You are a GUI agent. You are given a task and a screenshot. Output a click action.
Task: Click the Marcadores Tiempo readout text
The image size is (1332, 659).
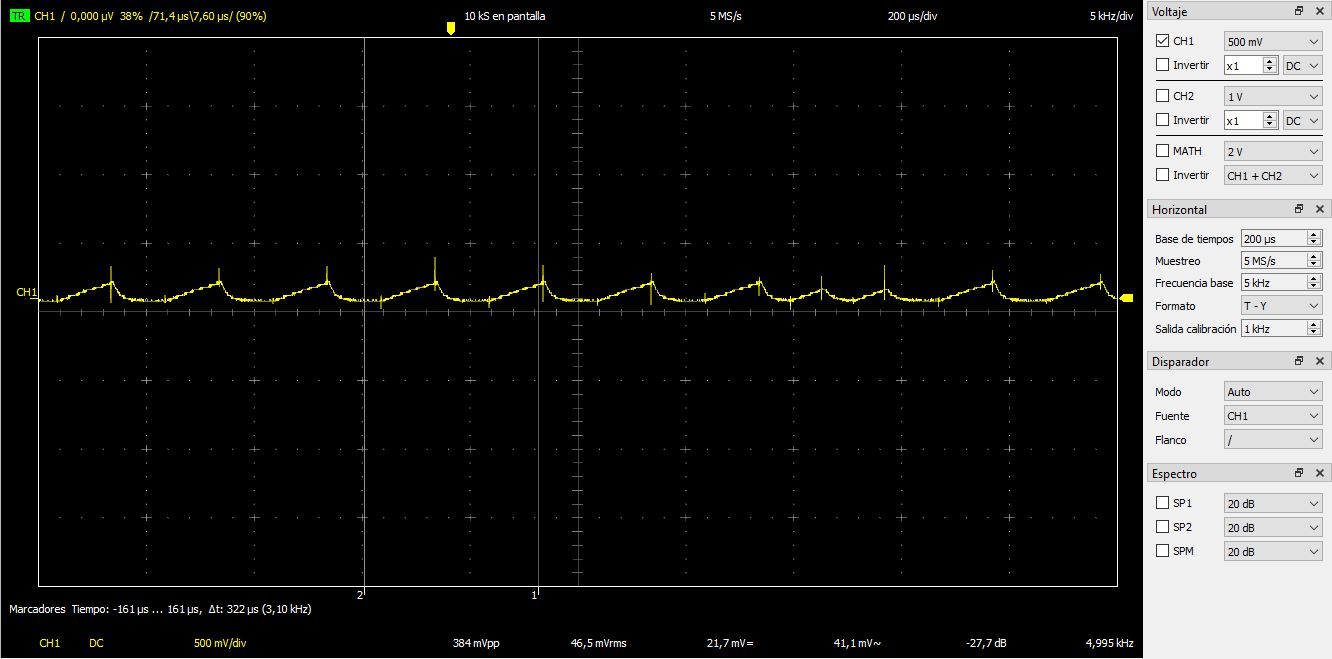(x=160, y=609)
